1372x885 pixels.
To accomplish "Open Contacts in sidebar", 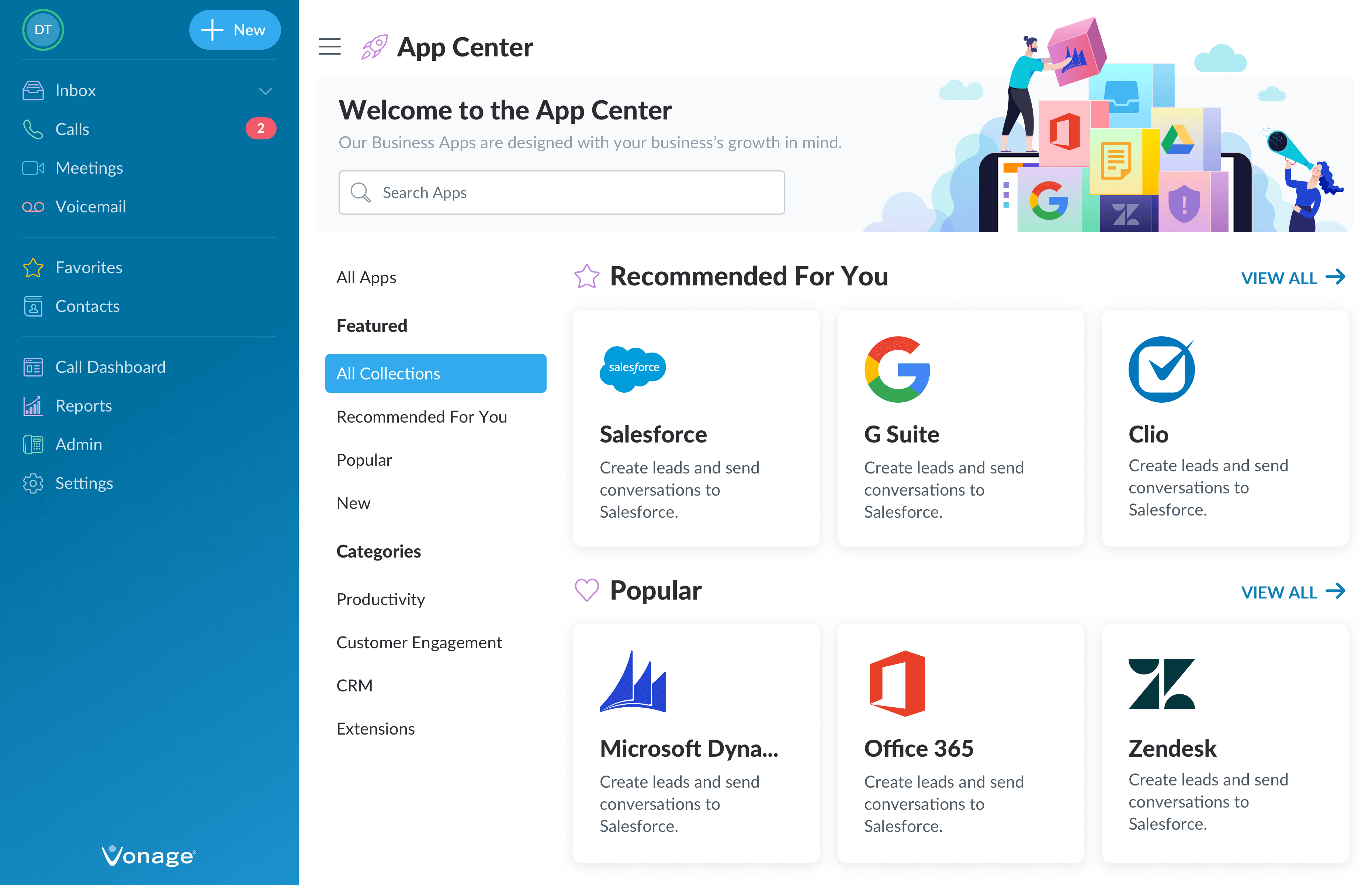I will (87, 306).
